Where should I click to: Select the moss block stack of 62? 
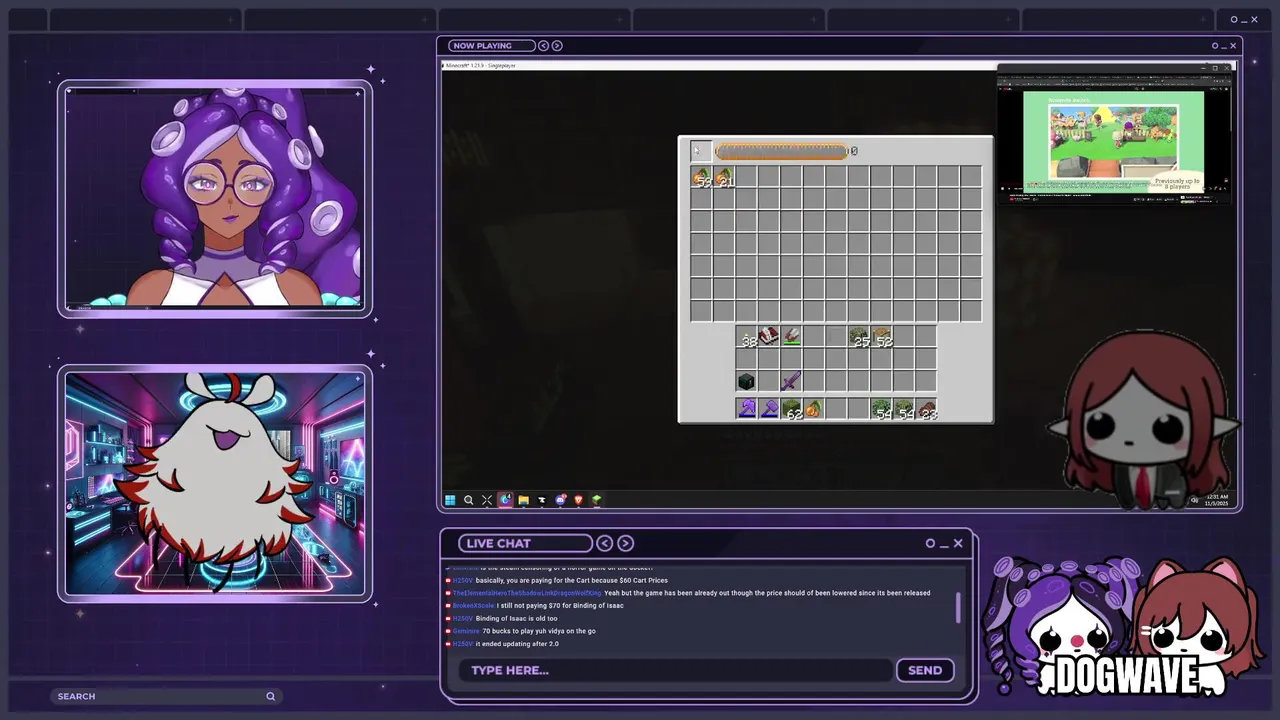[792, 409]
